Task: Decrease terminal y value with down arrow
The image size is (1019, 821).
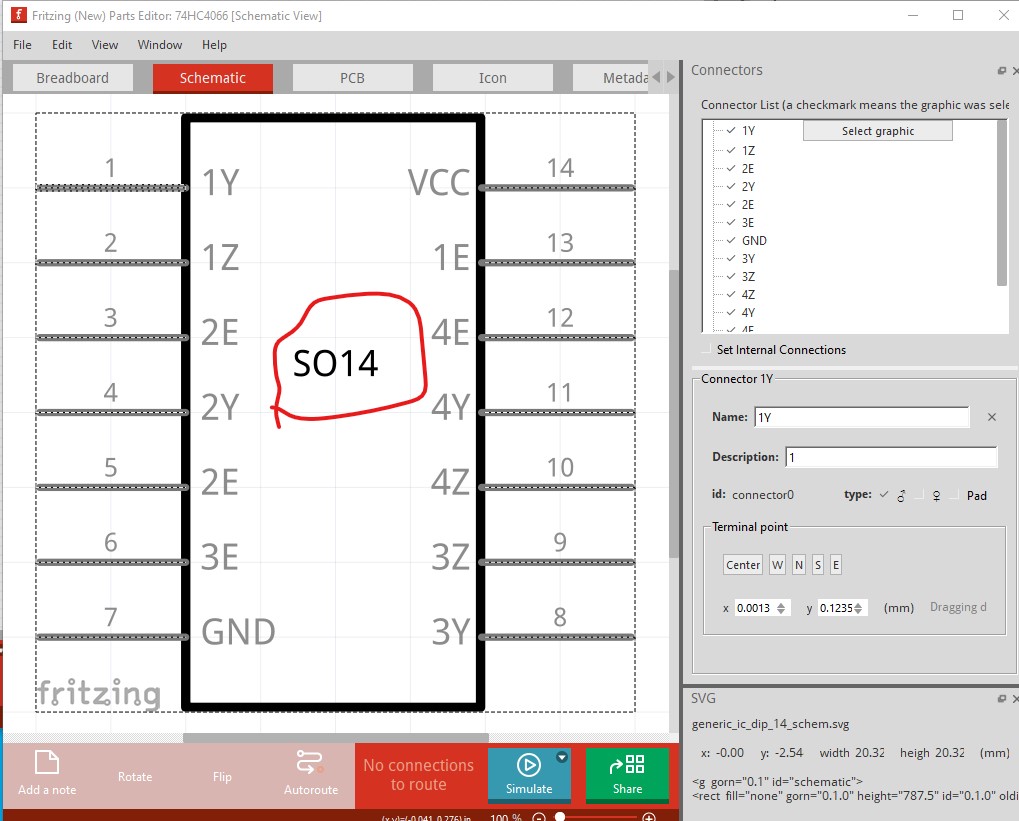Action: coord(858,612)
